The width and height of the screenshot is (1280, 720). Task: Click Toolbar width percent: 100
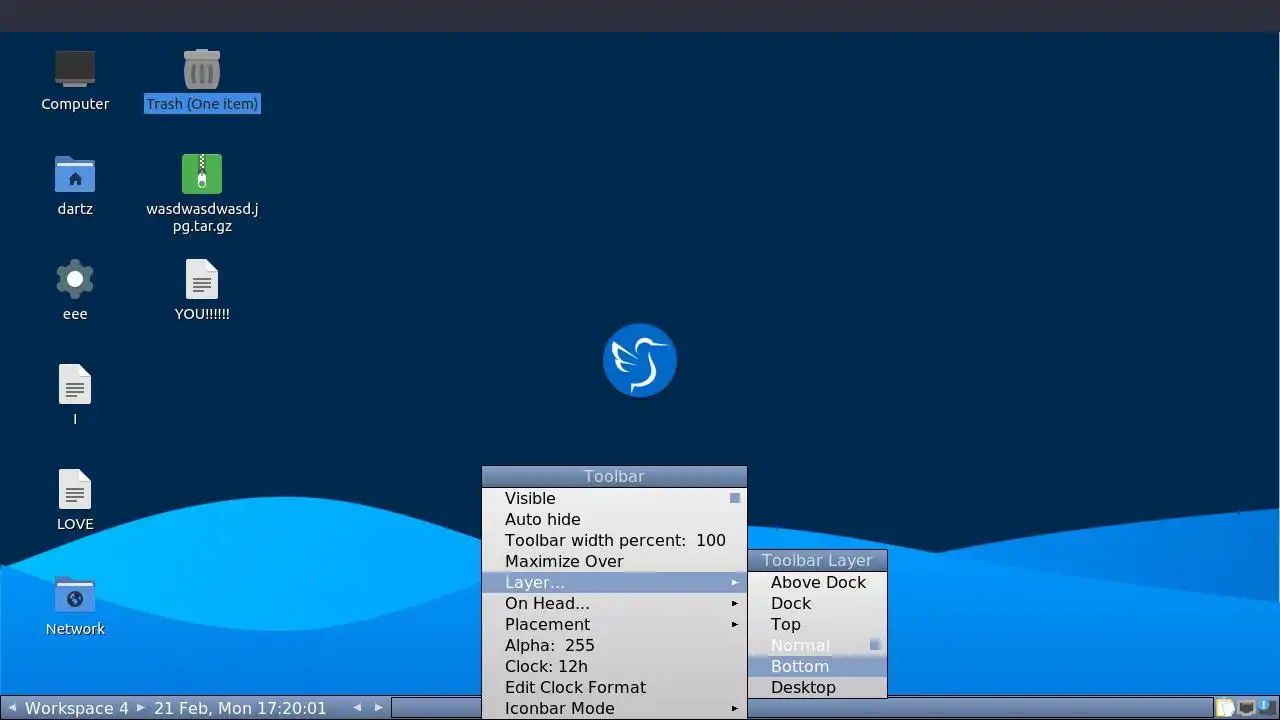coord(614,540)
